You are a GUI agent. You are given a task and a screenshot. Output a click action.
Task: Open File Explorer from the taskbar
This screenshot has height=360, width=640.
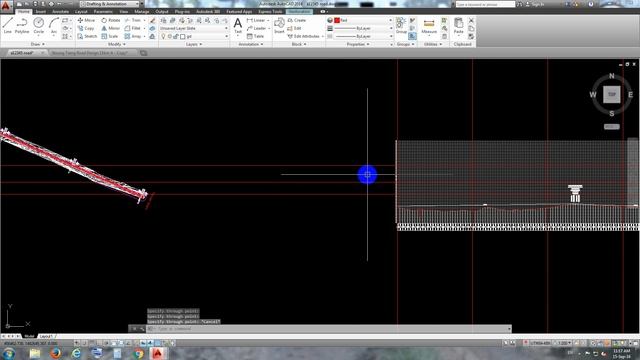[34, 353]
